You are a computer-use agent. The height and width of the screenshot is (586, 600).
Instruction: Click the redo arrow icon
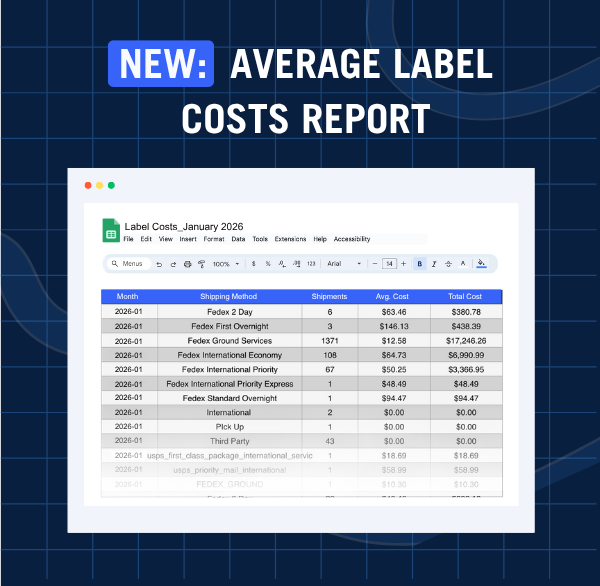point(174,264)
